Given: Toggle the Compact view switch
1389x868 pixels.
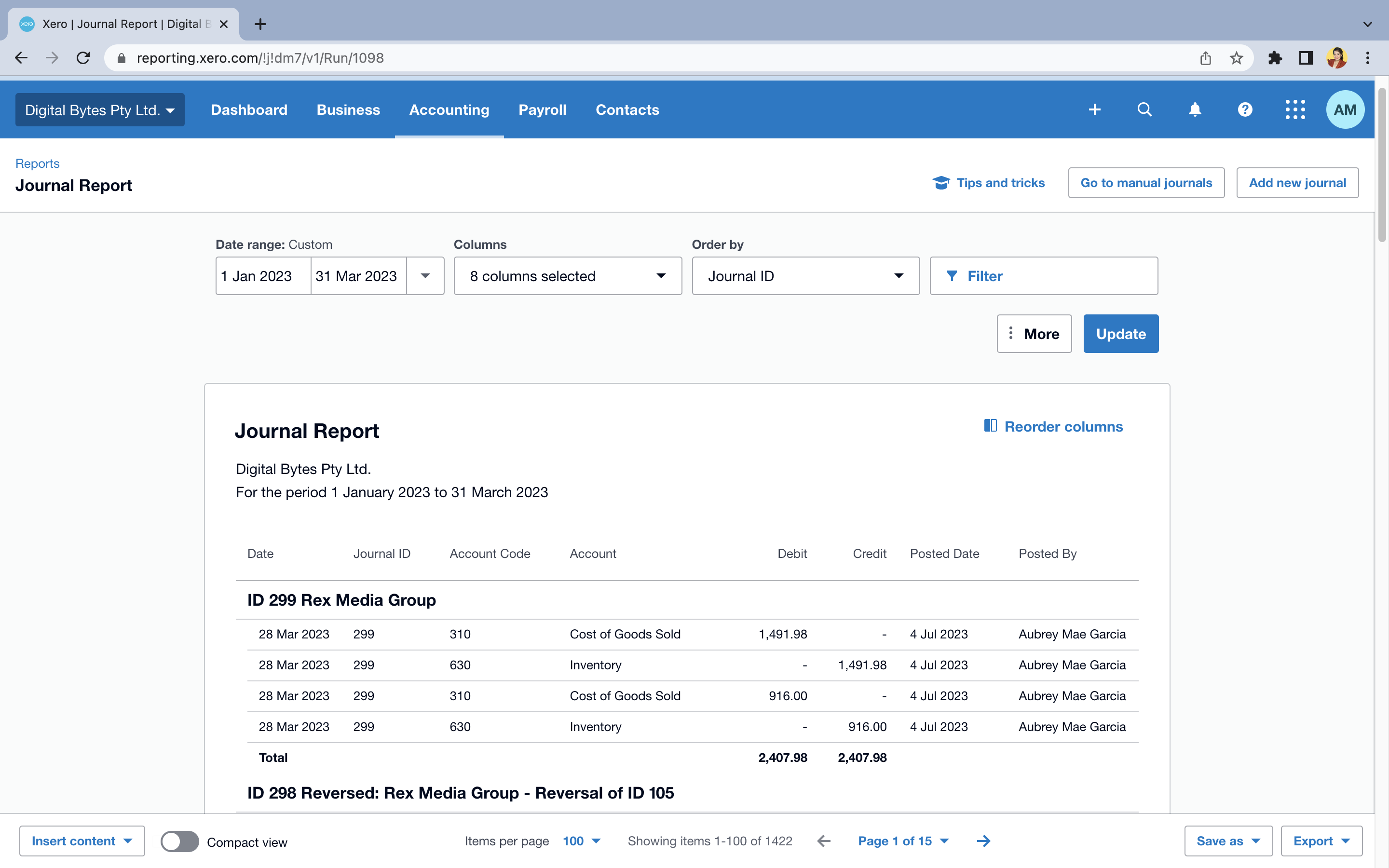Looking at the screenshot, I should pos(179,841).
